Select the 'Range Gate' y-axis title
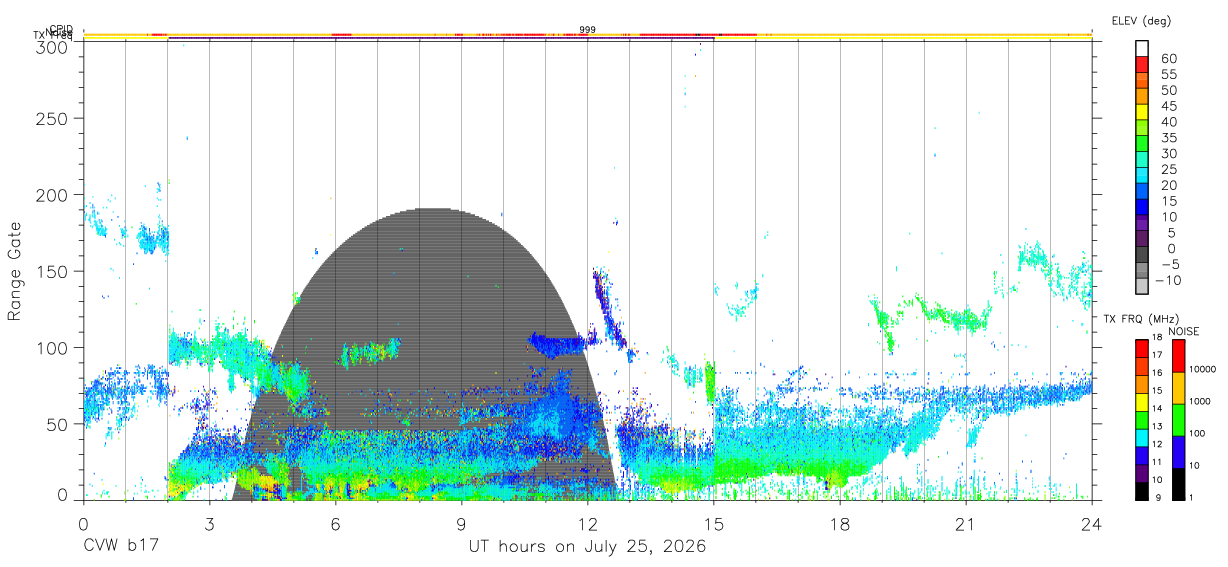 (15, 269)
